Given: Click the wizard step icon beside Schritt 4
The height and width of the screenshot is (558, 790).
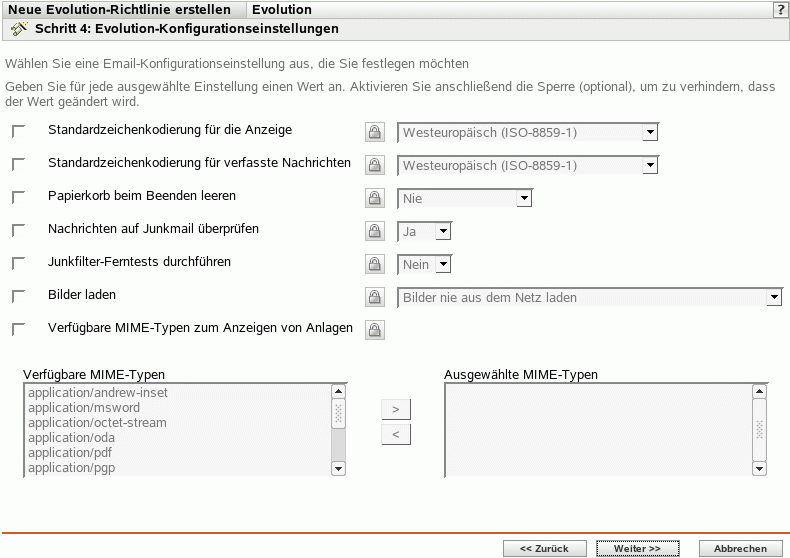Looking at the screenshot, I should tap(19, 29).
